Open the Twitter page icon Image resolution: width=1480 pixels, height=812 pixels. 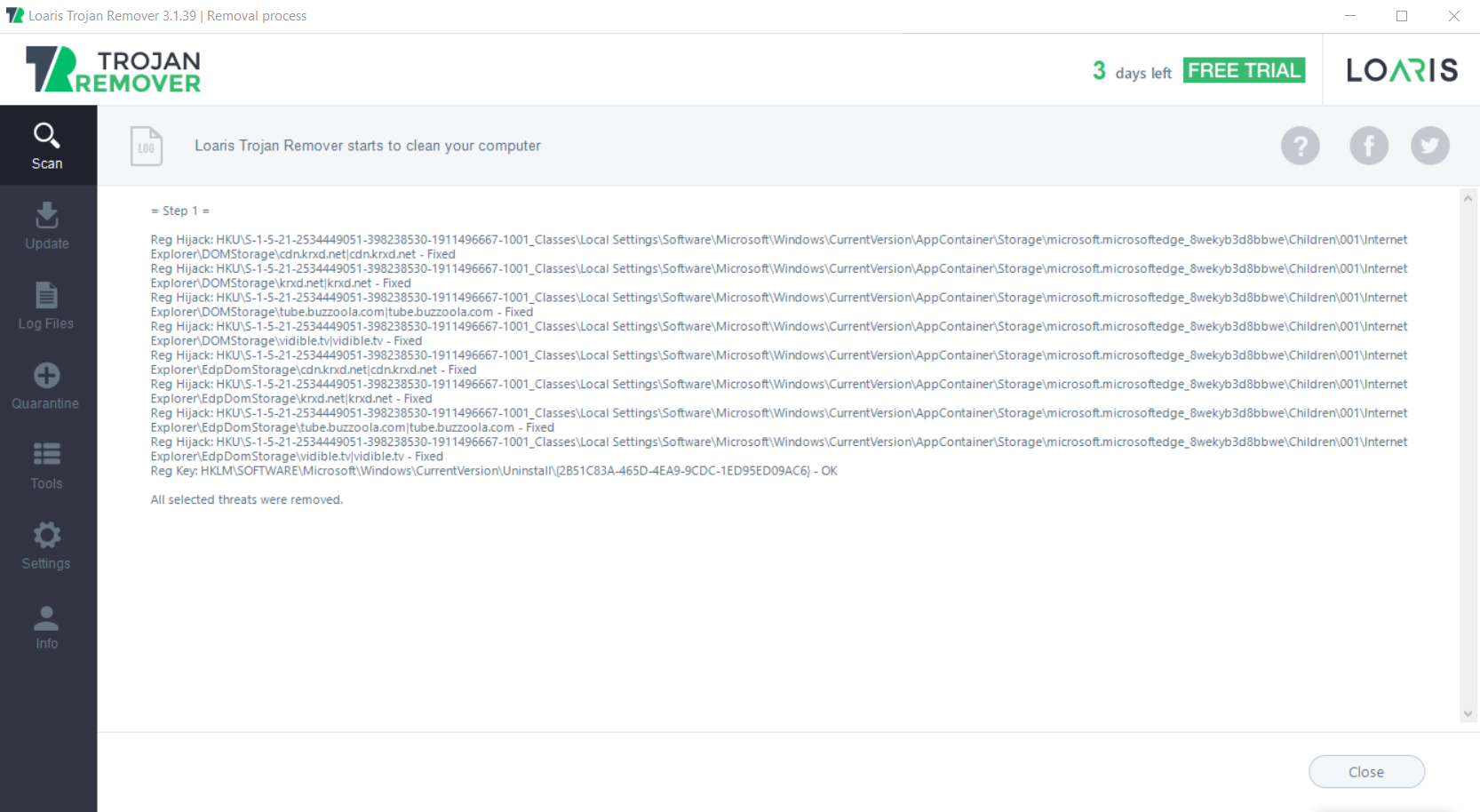click(x=1430, y=146)
